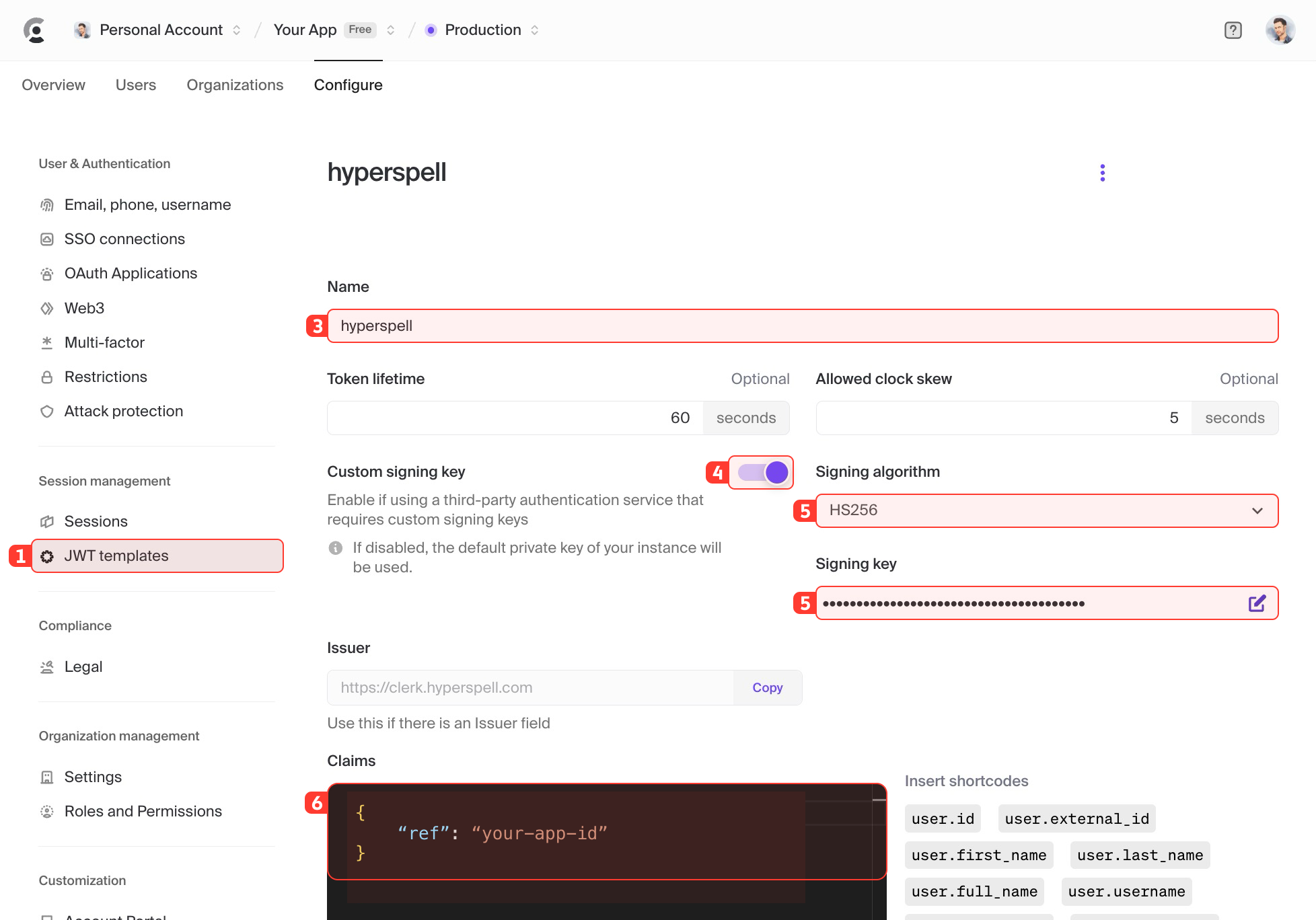Click the pencil icon to edit Signing key
This screenshot has width=1316, height=920.
pos(1257,603)
